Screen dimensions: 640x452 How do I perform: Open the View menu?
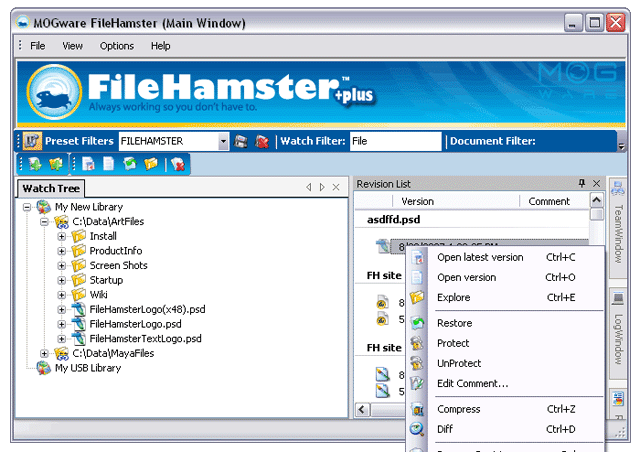pyautogui.click(x=72, y=46)
